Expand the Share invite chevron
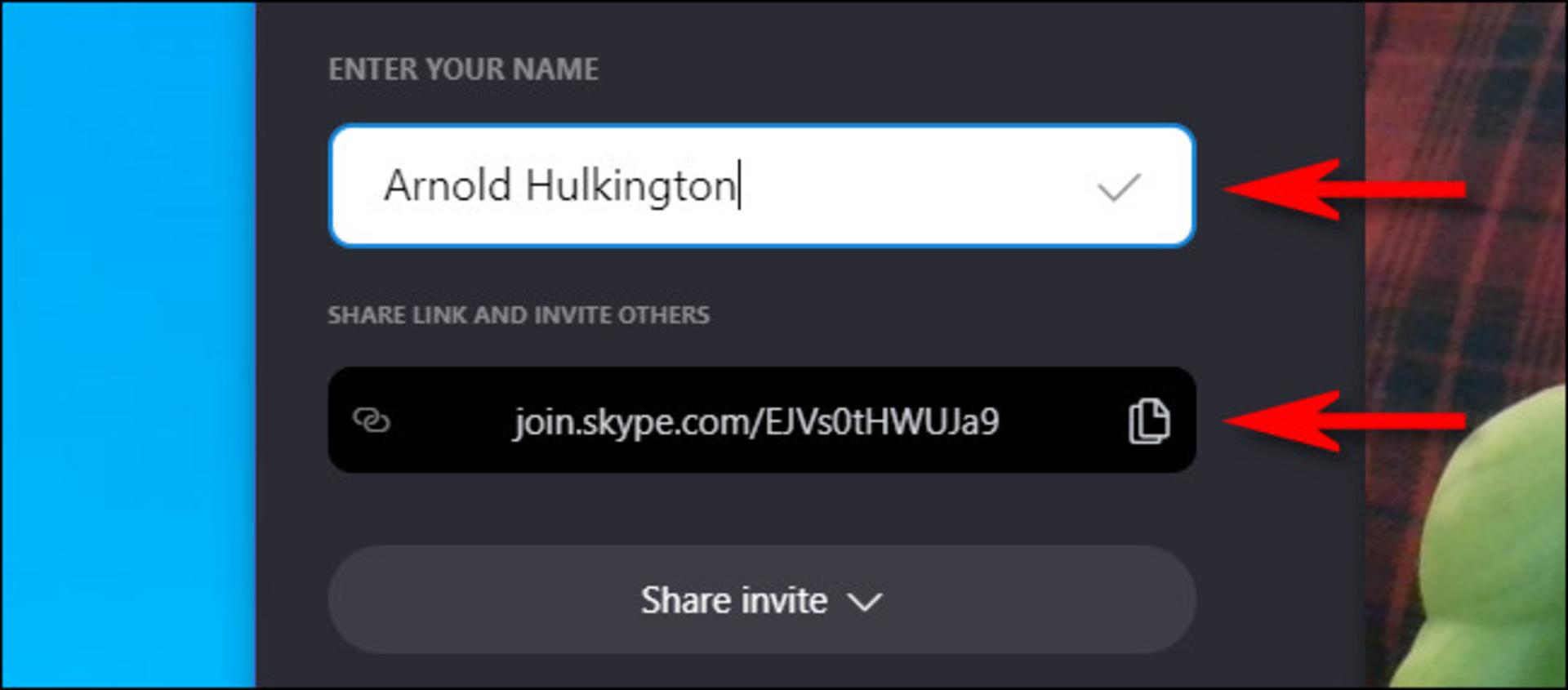 [865, 603]
